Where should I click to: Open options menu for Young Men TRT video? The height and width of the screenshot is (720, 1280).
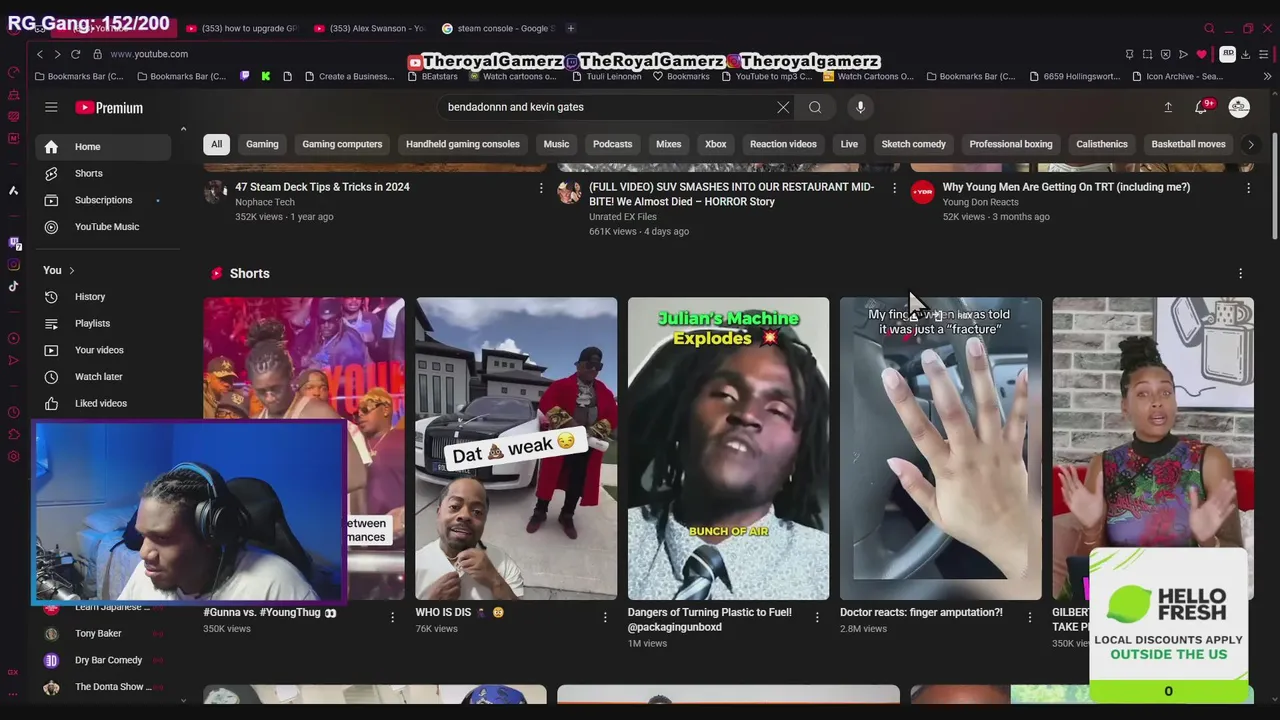1248,188
